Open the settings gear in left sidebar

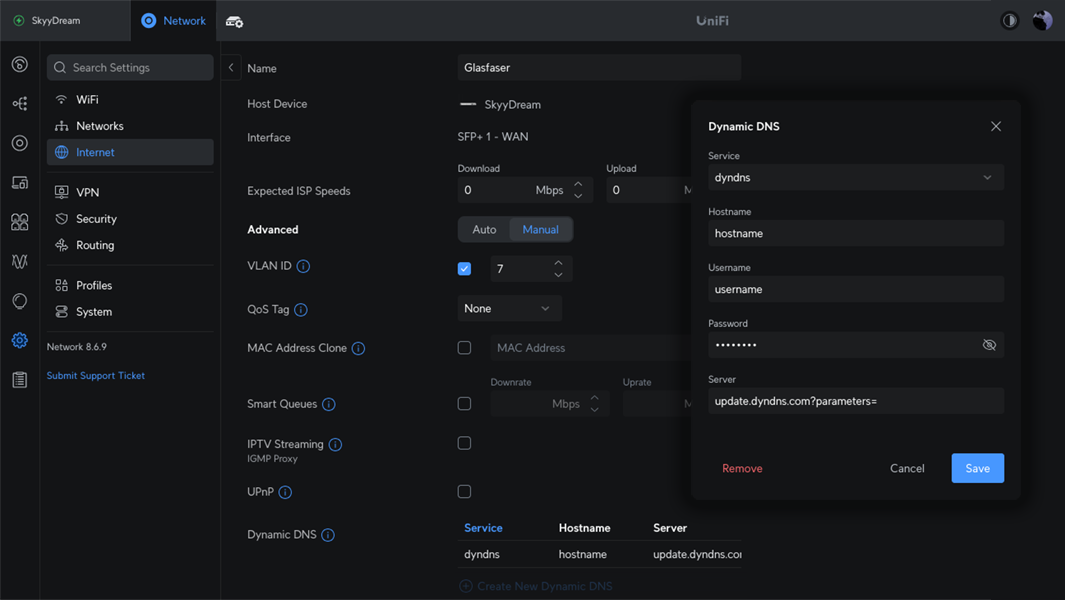(19, 341)
